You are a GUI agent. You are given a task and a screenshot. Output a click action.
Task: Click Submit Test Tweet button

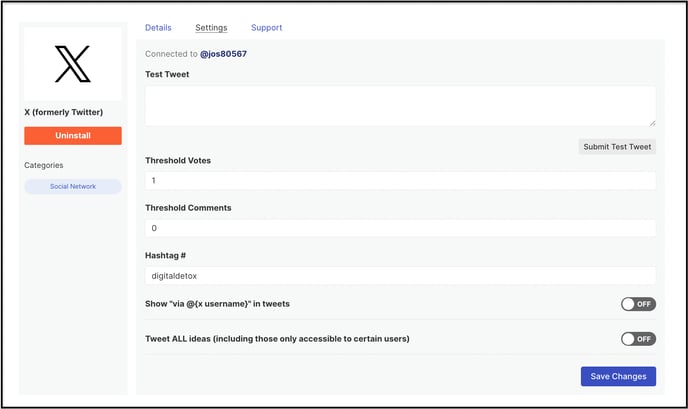617,147
